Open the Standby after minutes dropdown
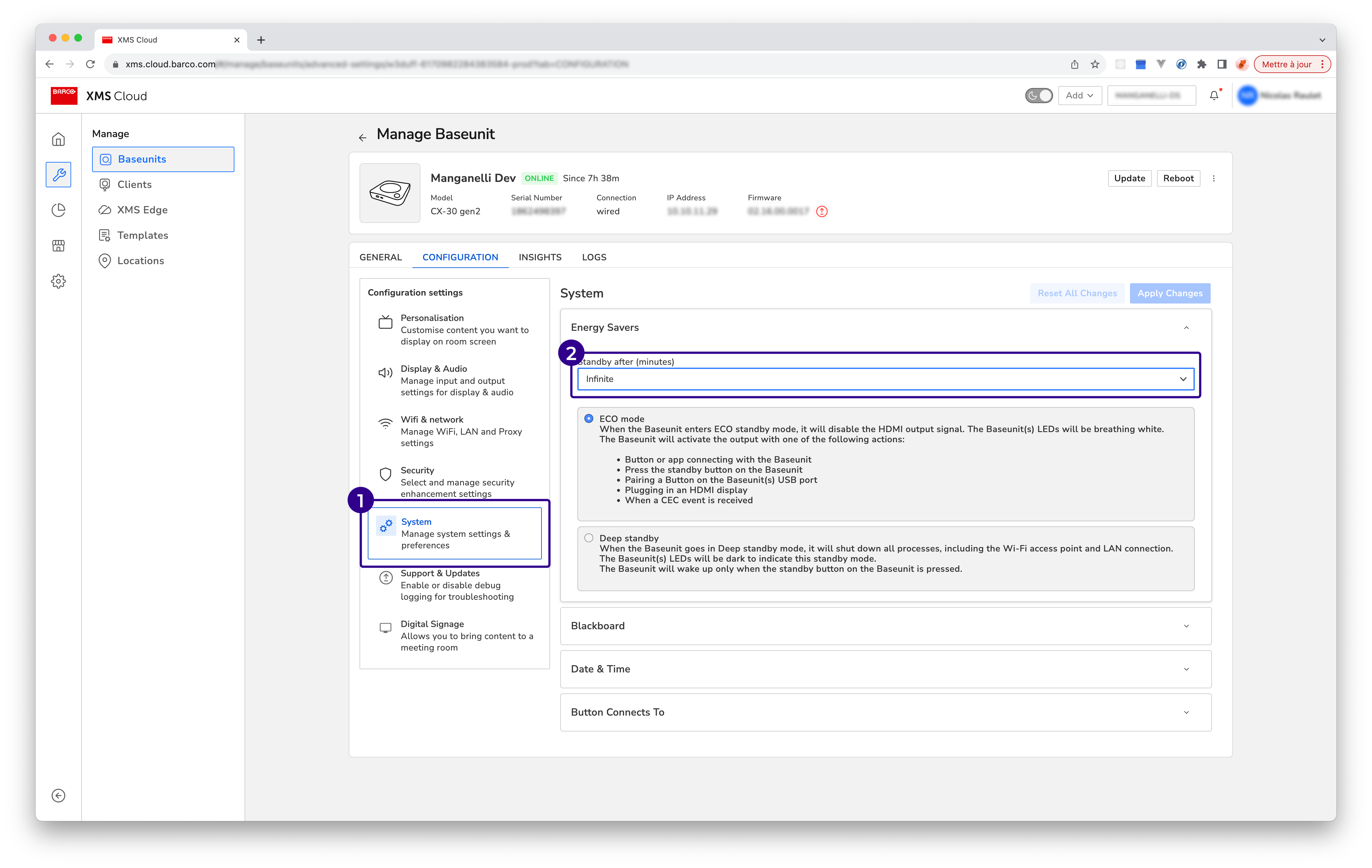Viewport: 1372px width, 868px height. point(885,379)
